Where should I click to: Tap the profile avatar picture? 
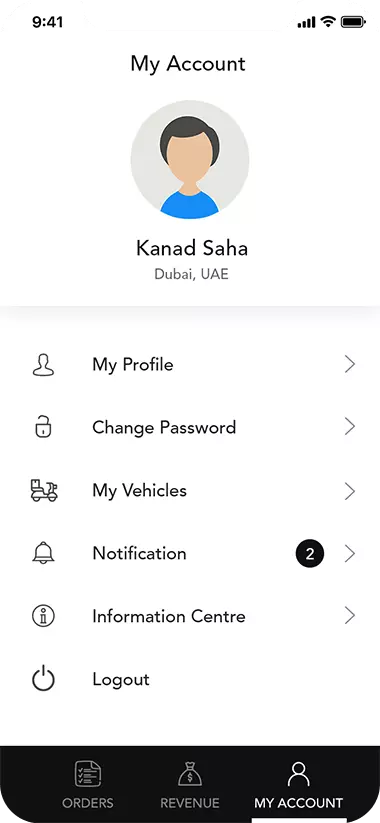189,160
